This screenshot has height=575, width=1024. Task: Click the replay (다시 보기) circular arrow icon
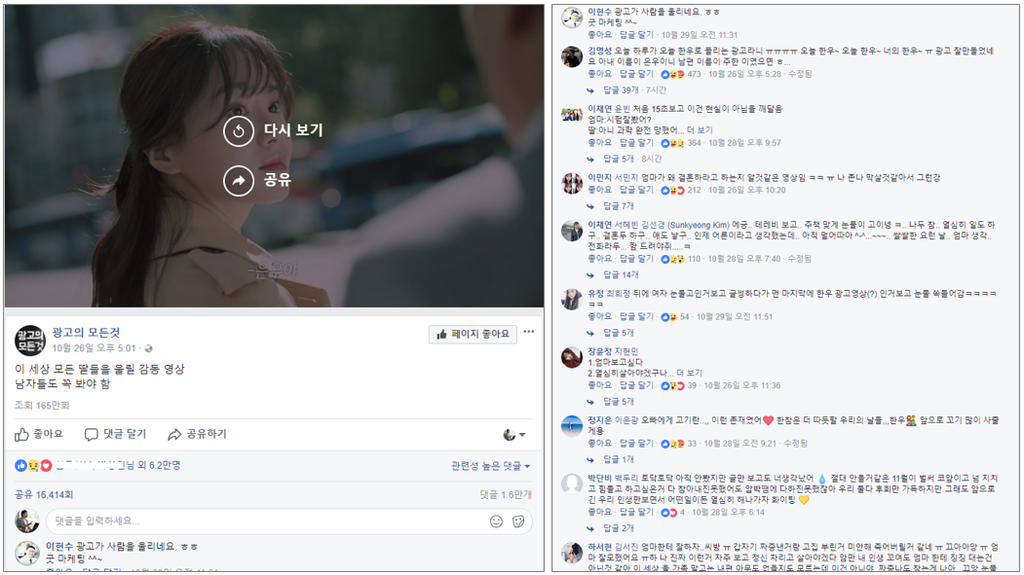pos(238,131)
